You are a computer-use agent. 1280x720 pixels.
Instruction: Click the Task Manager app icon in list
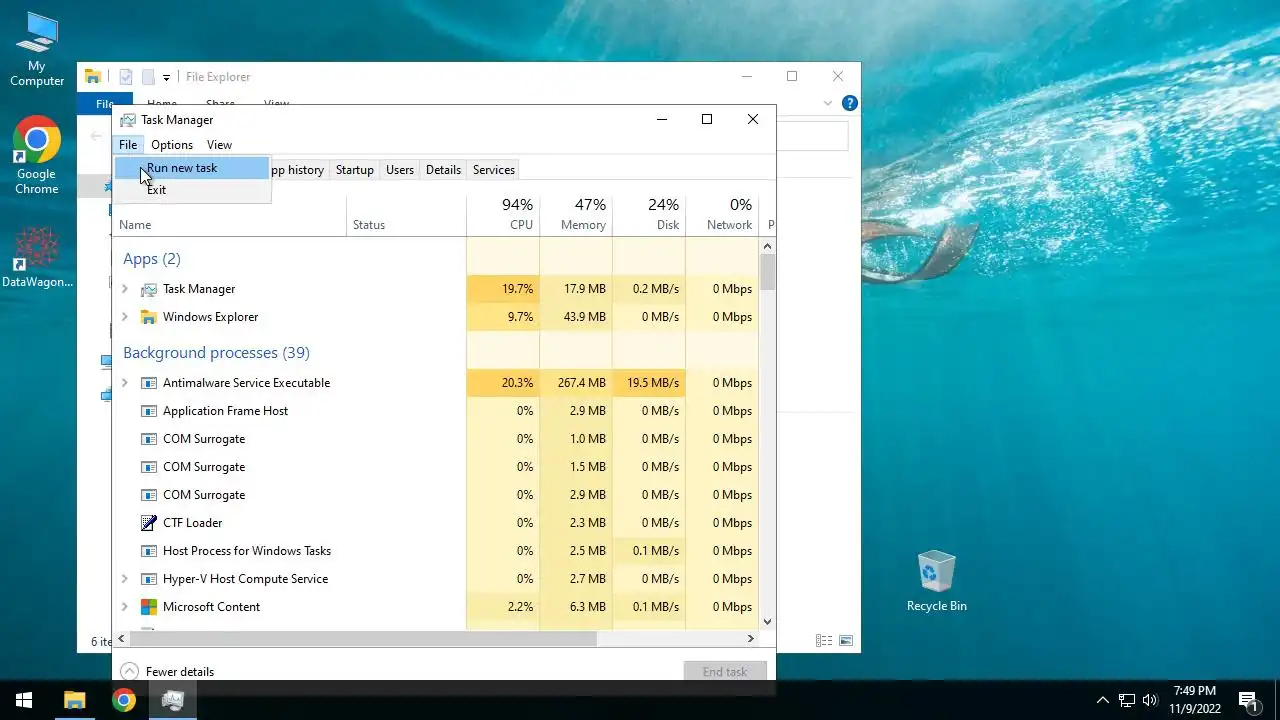(x=149, y=289)
